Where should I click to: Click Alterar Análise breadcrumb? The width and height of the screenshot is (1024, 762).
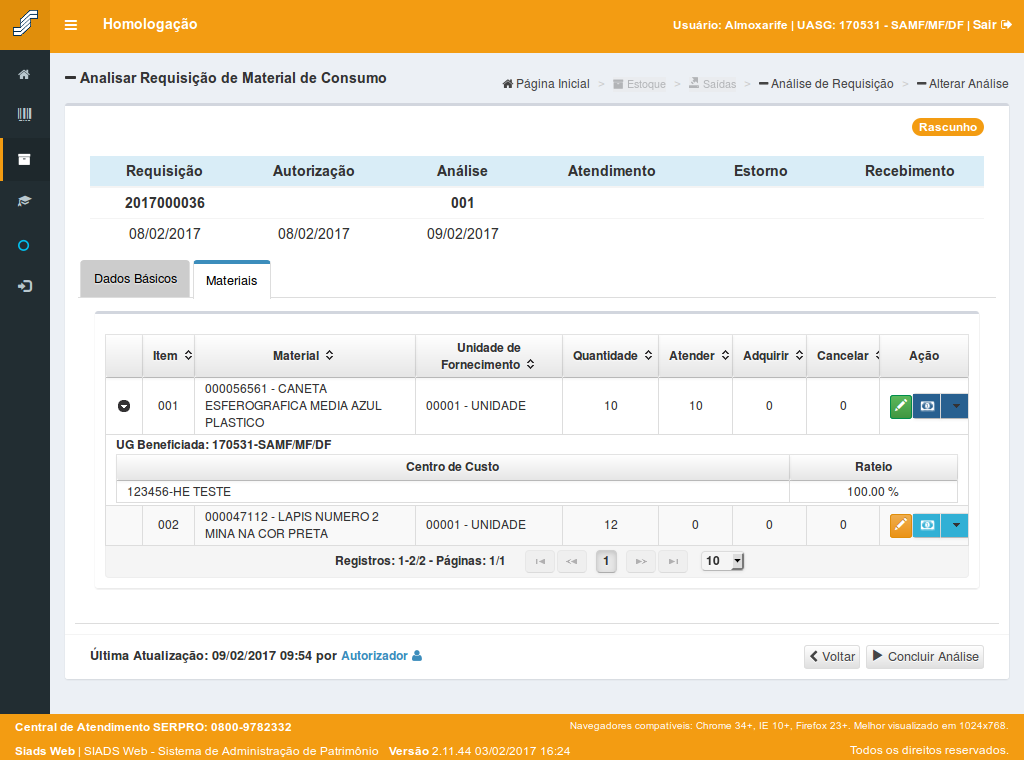[x=963, y=84]
